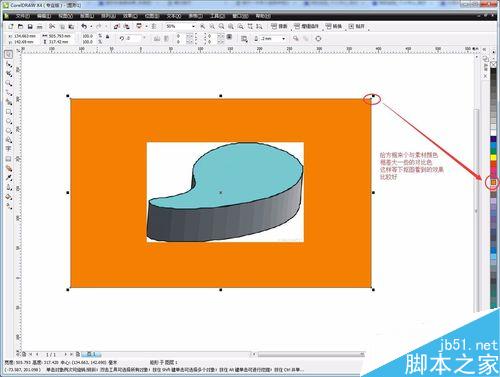Select the Polygon tool in the toolbox
The image size is (500, 377).
tap(9, 130)
